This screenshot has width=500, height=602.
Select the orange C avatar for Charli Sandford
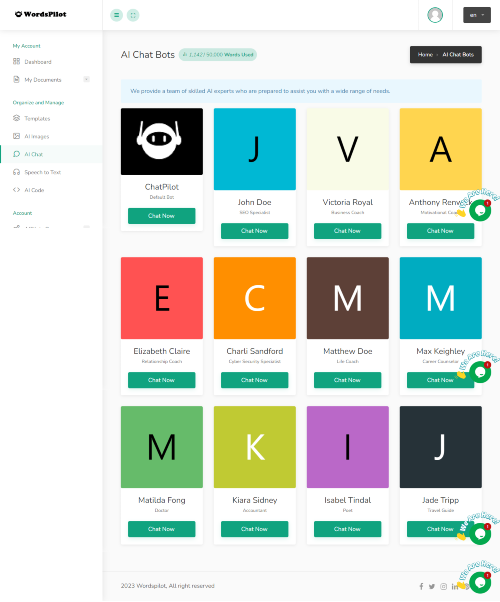255,298
